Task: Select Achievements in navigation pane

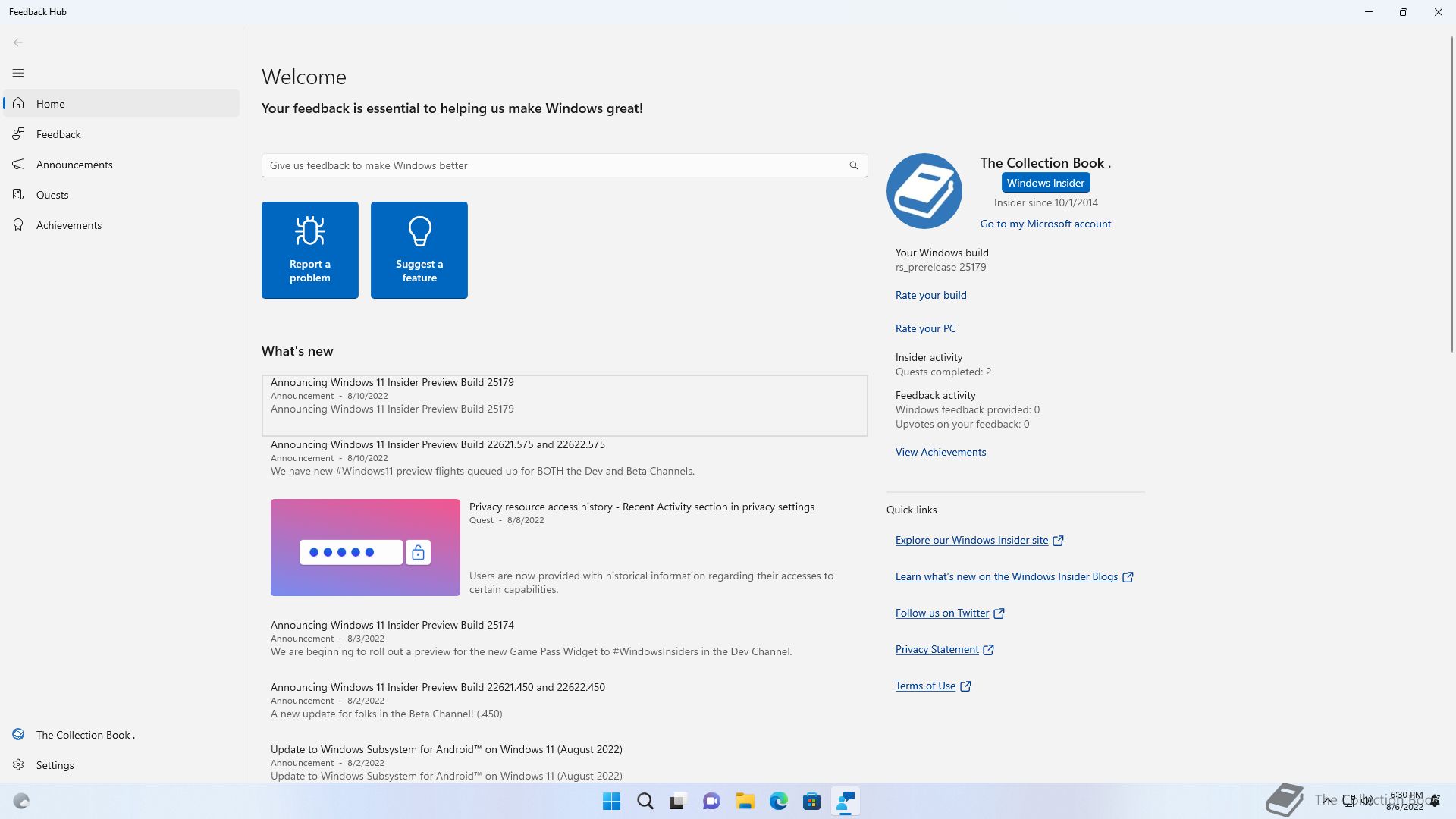Action: point(121,224)
